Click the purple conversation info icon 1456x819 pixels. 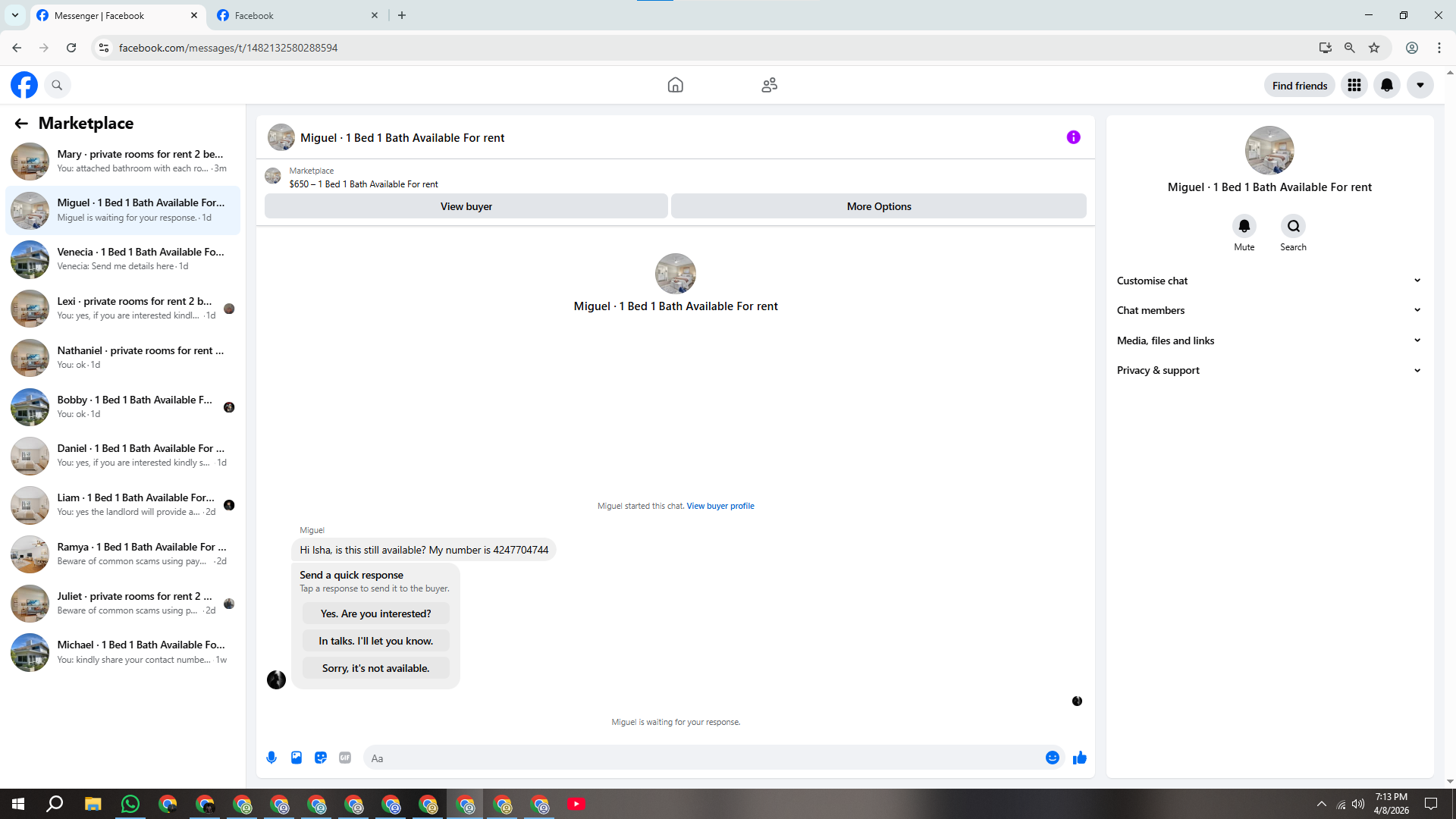(1073, 137)
